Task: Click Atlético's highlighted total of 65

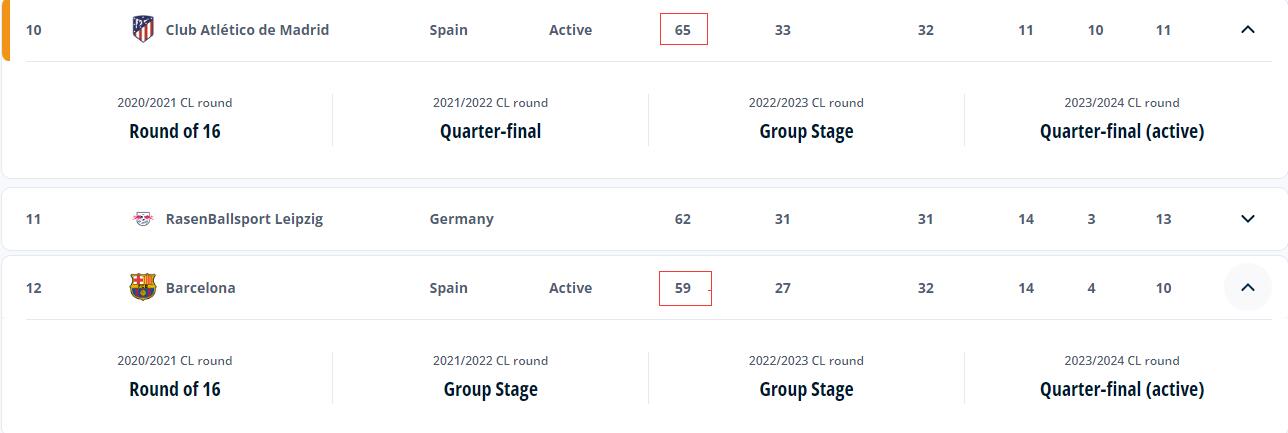Action: 683,29
